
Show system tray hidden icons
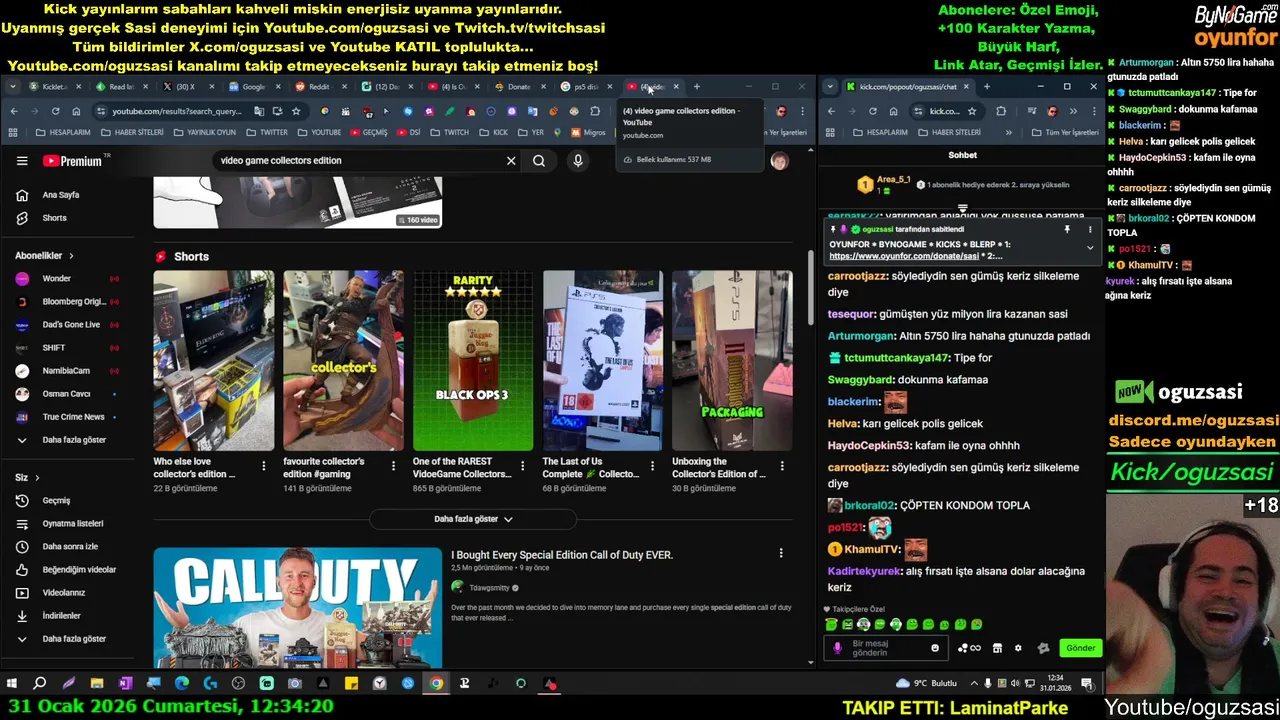coord(975,684)
